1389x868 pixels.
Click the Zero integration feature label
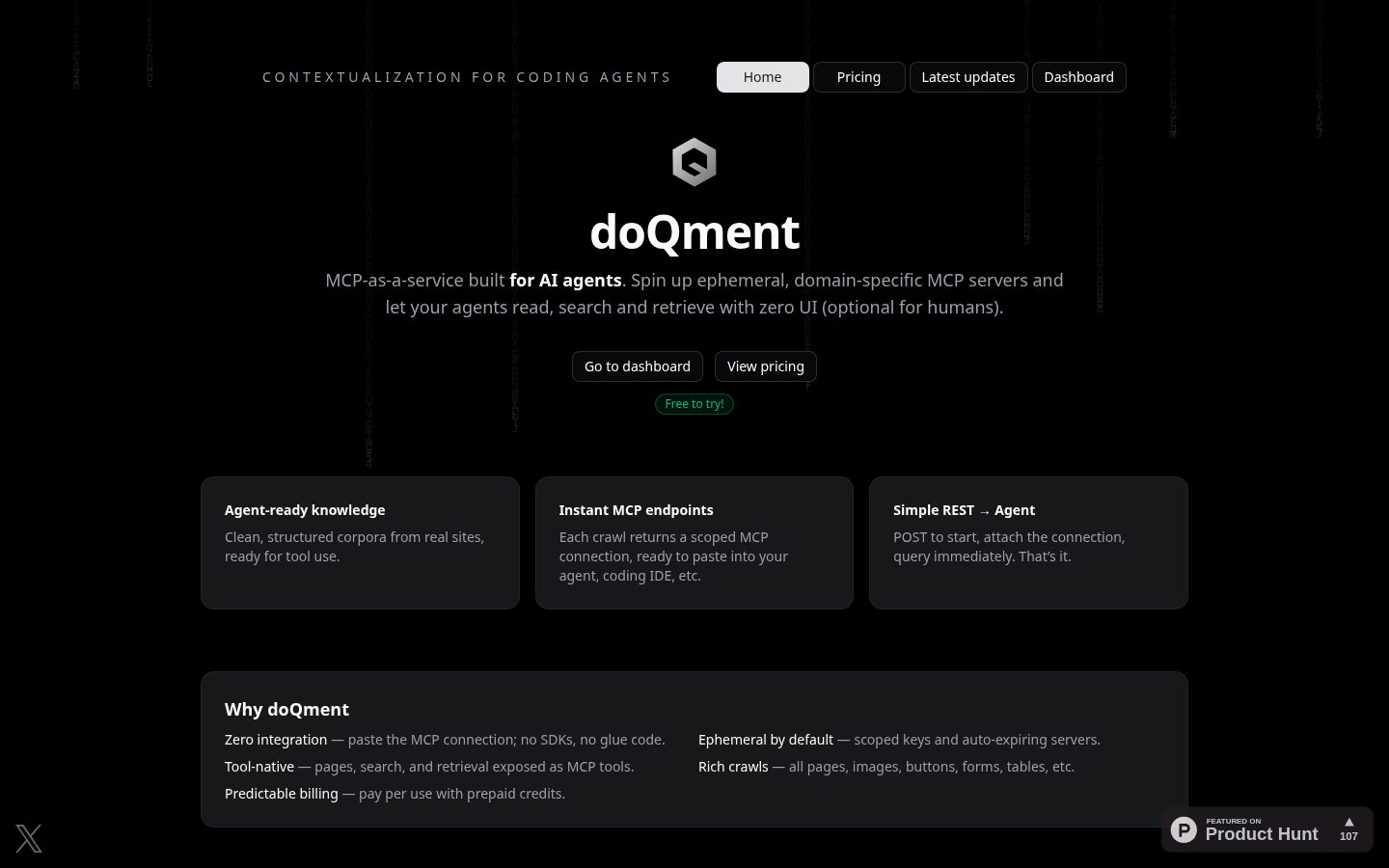point(276,740)
